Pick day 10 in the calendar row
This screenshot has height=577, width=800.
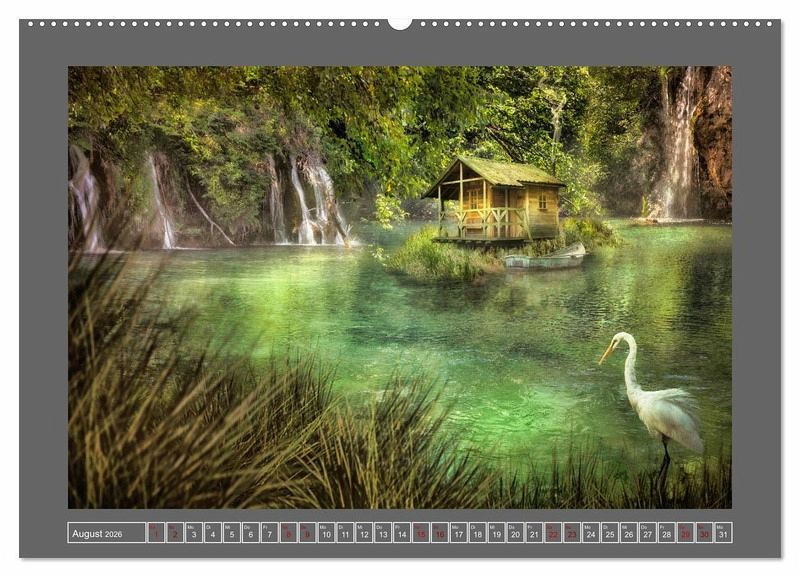pyautogui.click(x=326, y=532)
